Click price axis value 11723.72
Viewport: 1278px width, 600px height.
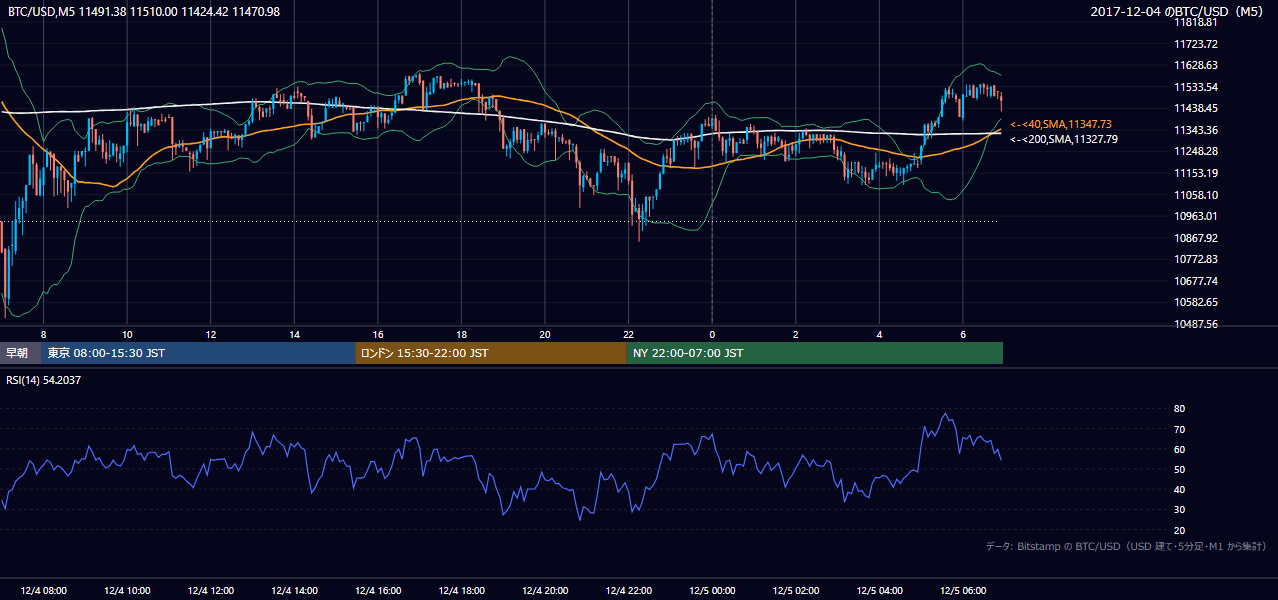[1196, 44]
